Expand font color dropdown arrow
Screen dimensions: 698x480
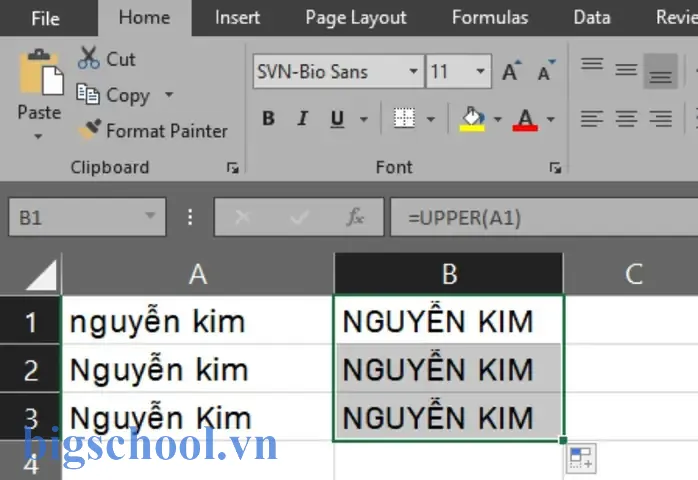[551, 119]
